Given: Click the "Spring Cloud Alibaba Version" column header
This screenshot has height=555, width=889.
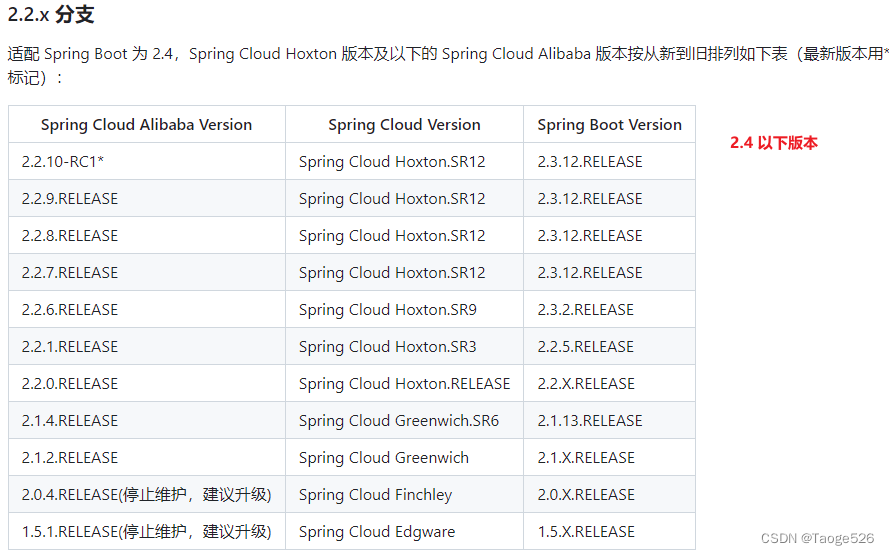Looking at the screenshot, I should click(x=147, y=124).
